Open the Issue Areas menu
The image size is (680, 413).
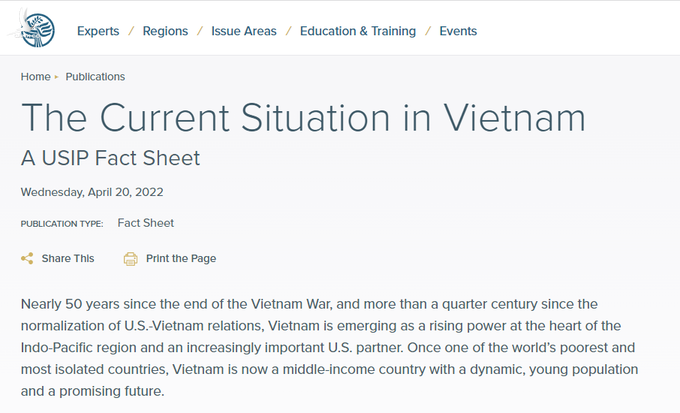[x=244, y=31]
